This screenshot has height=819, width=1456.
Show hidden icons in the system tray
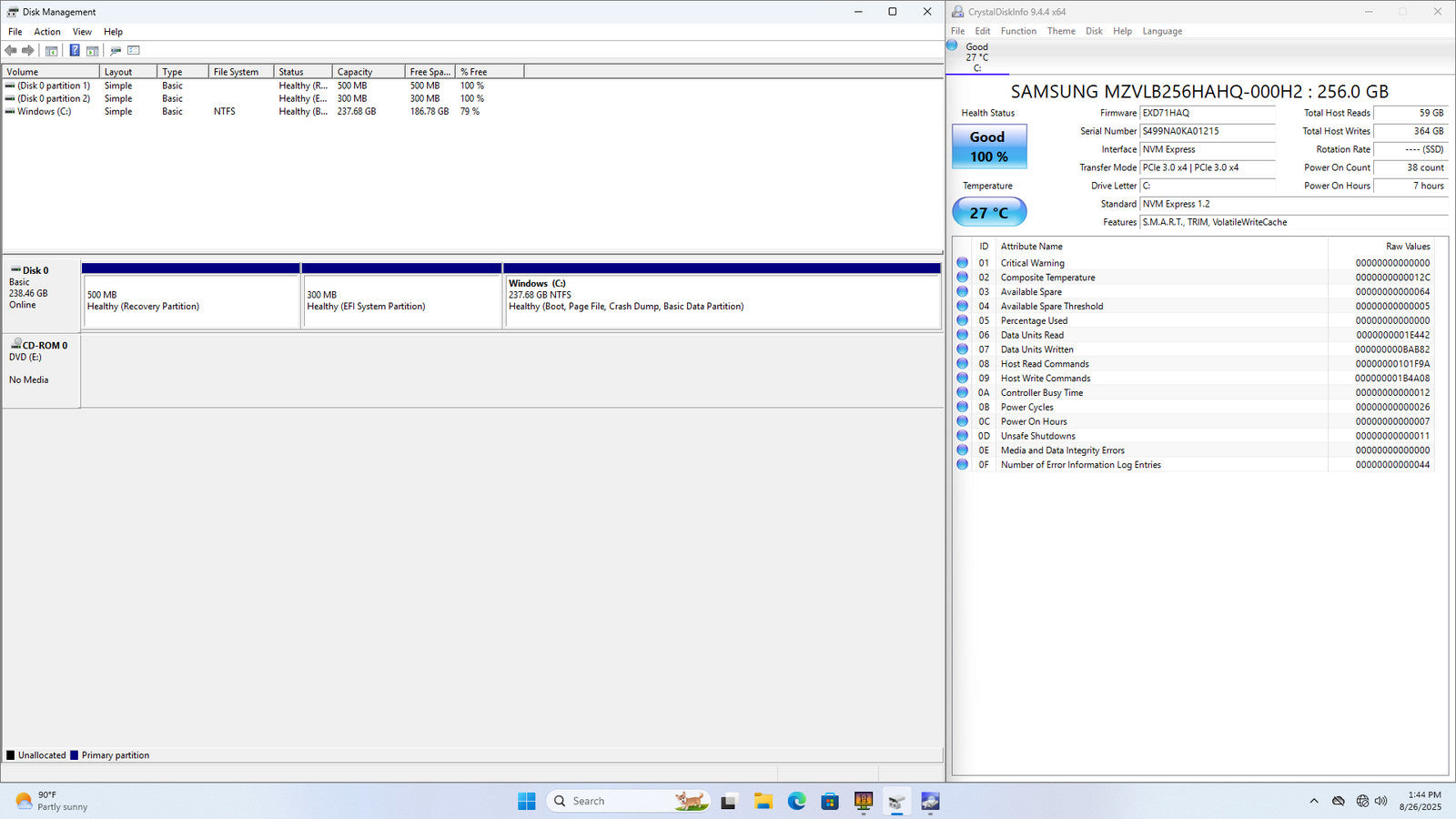click(x=1313, y=801)
